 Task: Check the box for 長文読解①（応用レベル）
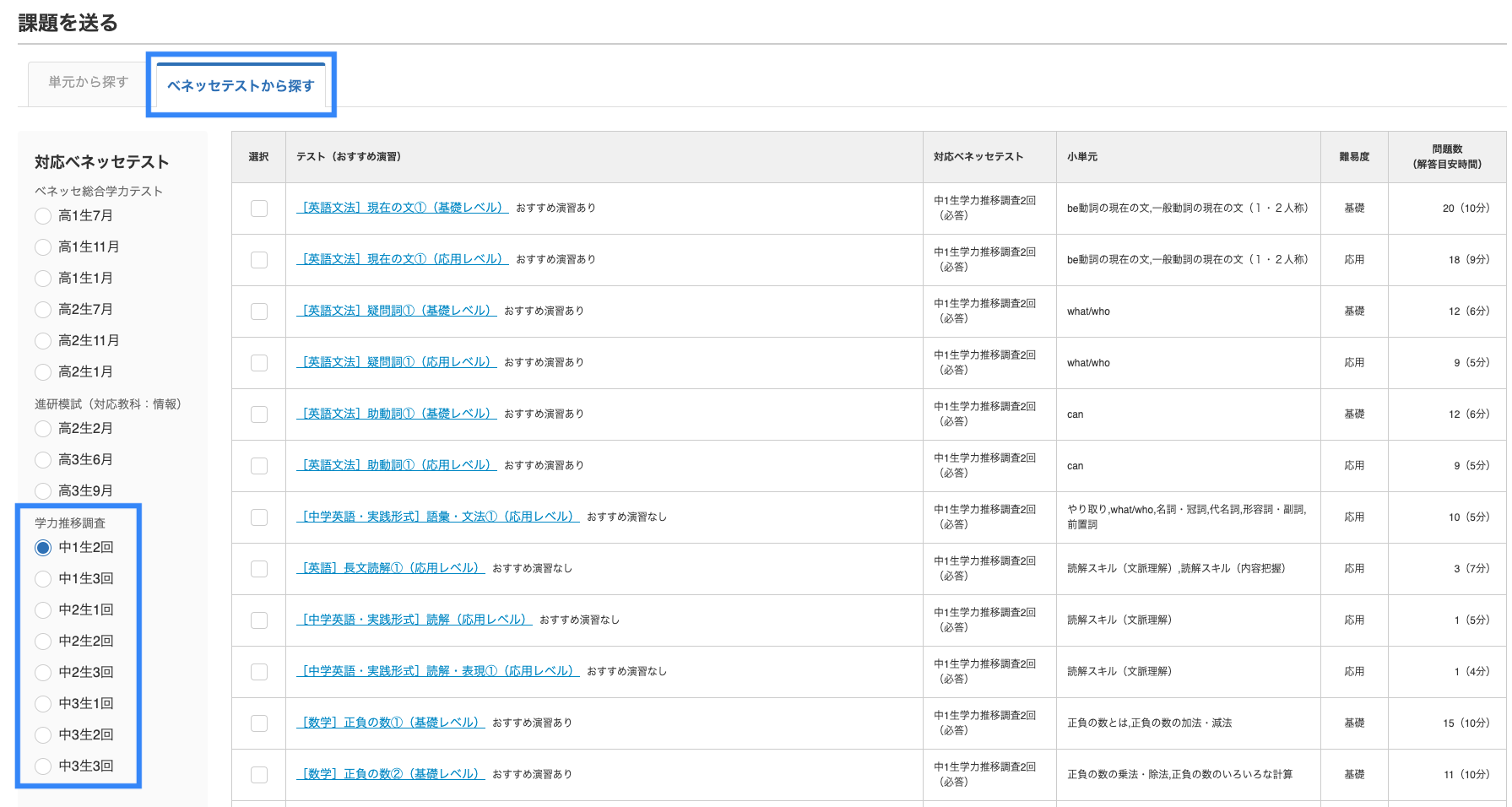pos(259,569)
